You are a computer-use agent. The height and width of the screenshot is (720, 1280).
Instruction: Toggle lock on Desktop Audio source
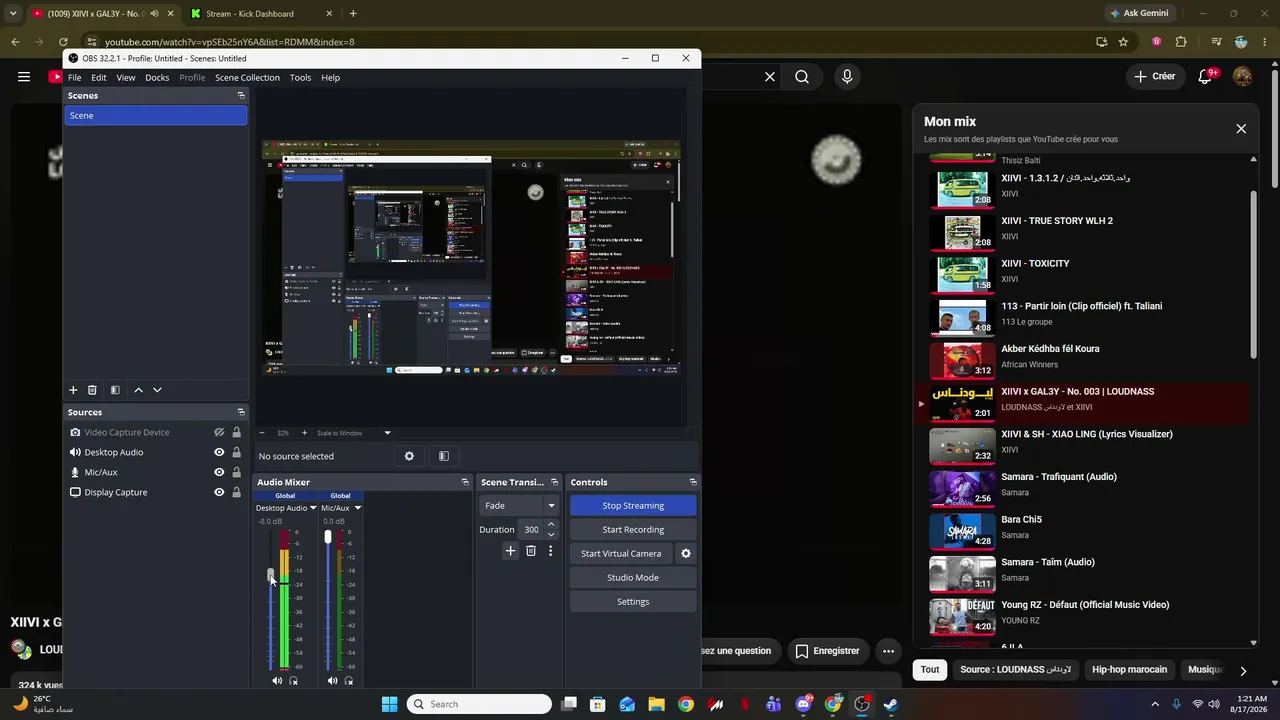(236, 452)
